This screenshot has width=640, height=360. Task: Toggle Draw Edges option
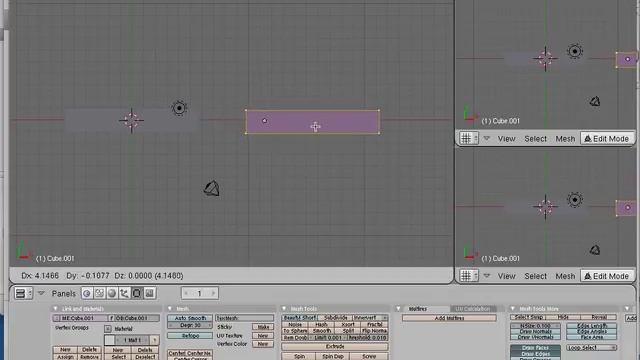coord(535,354)
